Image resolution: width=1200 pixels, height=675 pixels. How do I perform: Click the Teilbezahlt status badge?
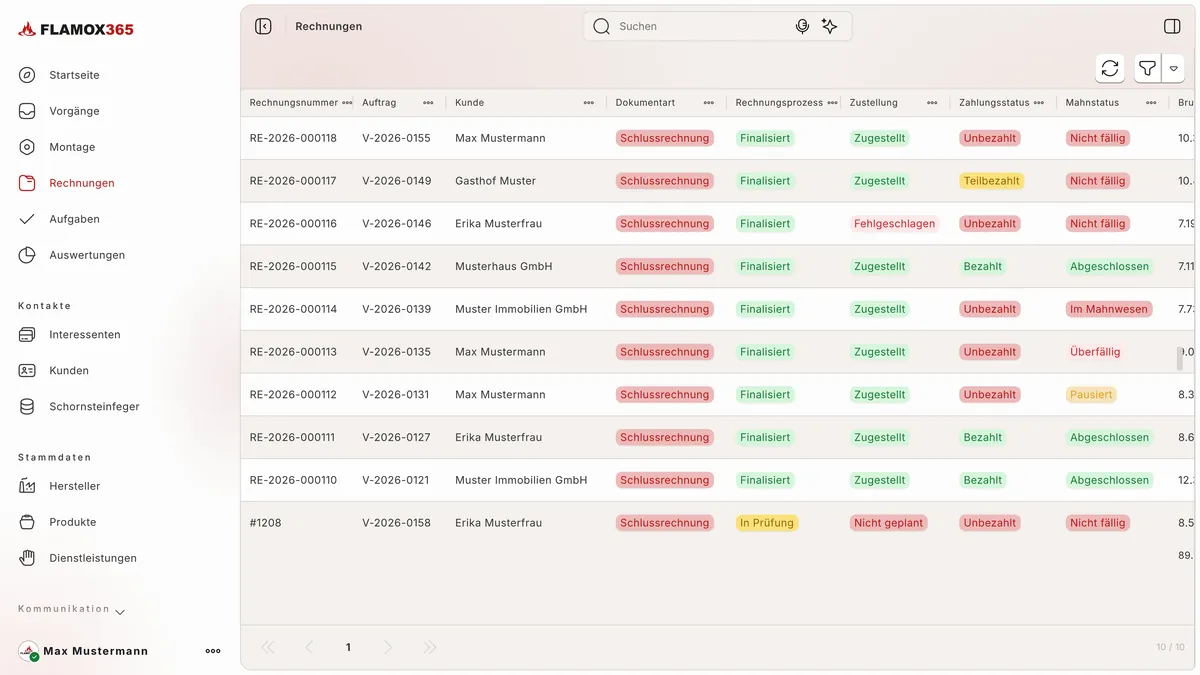click(x=992, y=181)
